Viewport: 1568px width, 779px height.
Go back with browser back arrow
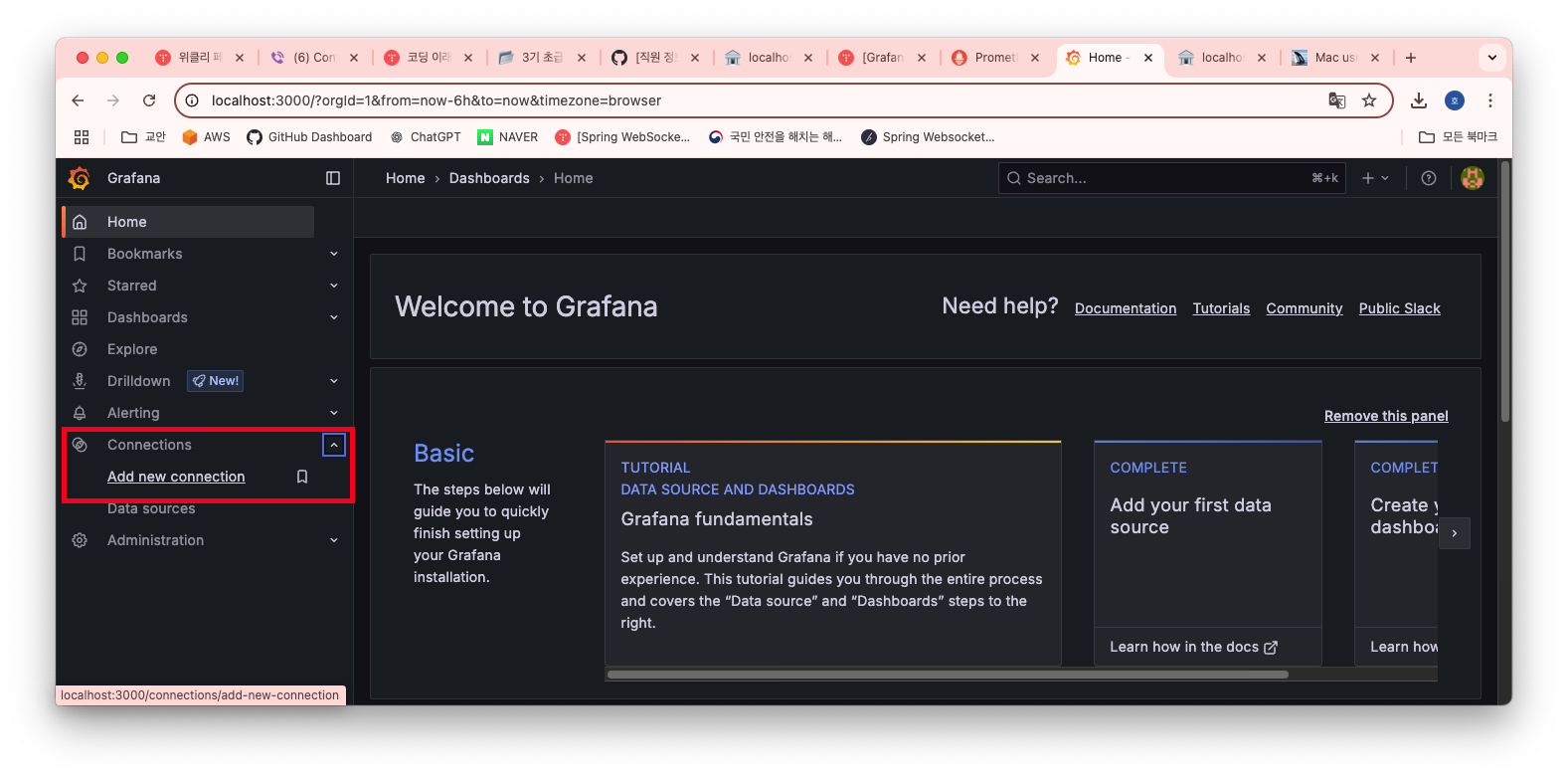coord(78,100)
